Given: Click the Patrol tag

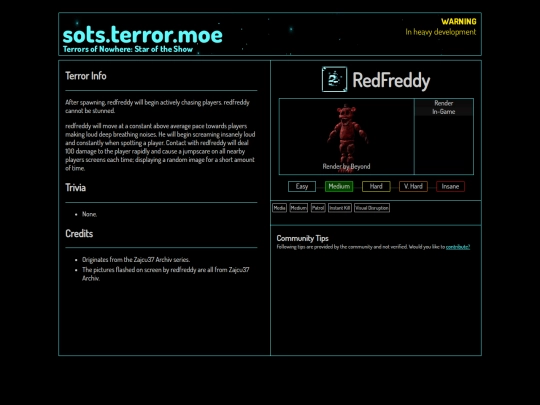Looking at the screenshot, I should [318, 208].
